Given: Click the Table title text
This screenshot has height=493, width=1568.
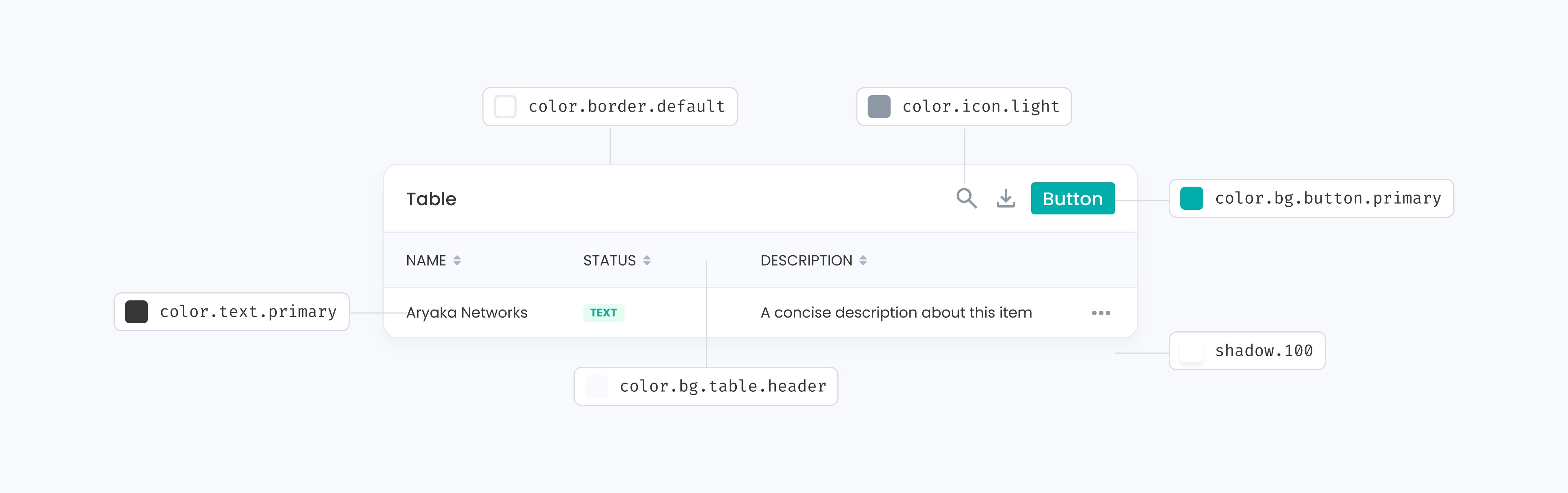Looking at the screenshot, I should pyautogui.click(x=431, y=199).
